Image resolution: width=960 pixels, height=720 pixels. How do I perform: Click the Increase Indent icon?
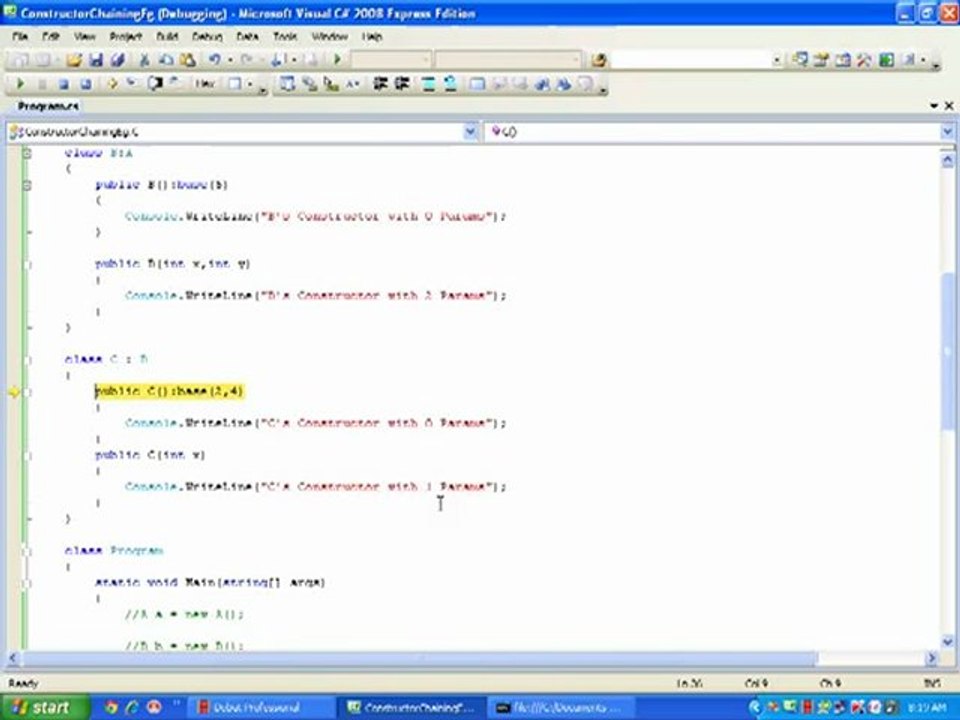[402, 84]
